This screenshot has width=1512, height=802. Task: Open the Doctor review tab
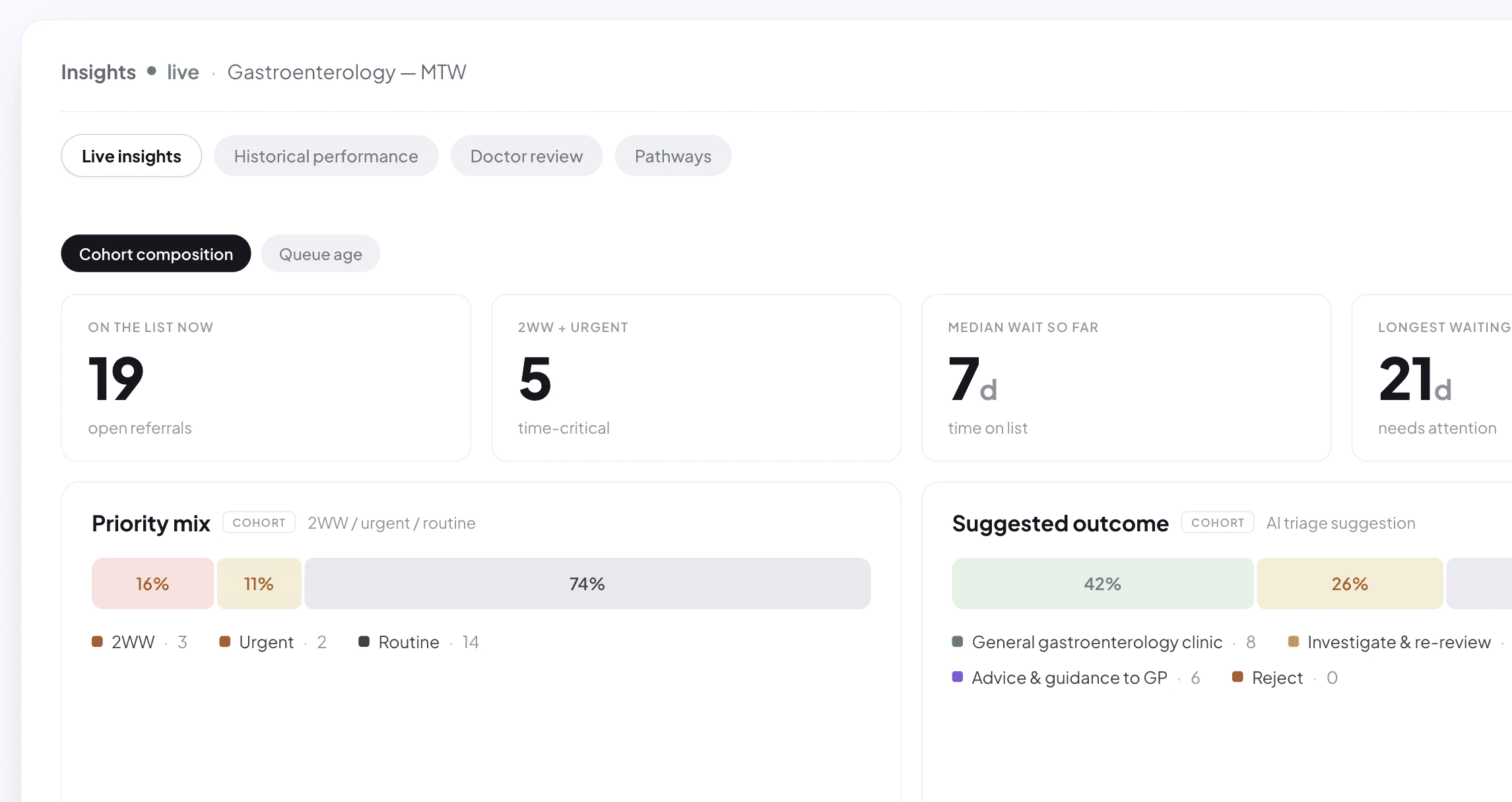click(527, 156)
